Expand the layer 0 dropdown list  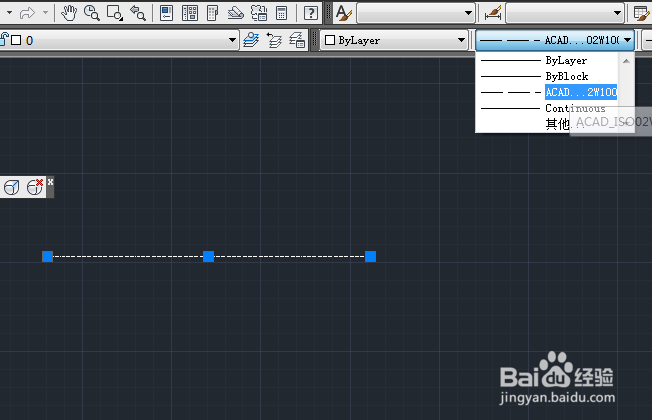232,40
